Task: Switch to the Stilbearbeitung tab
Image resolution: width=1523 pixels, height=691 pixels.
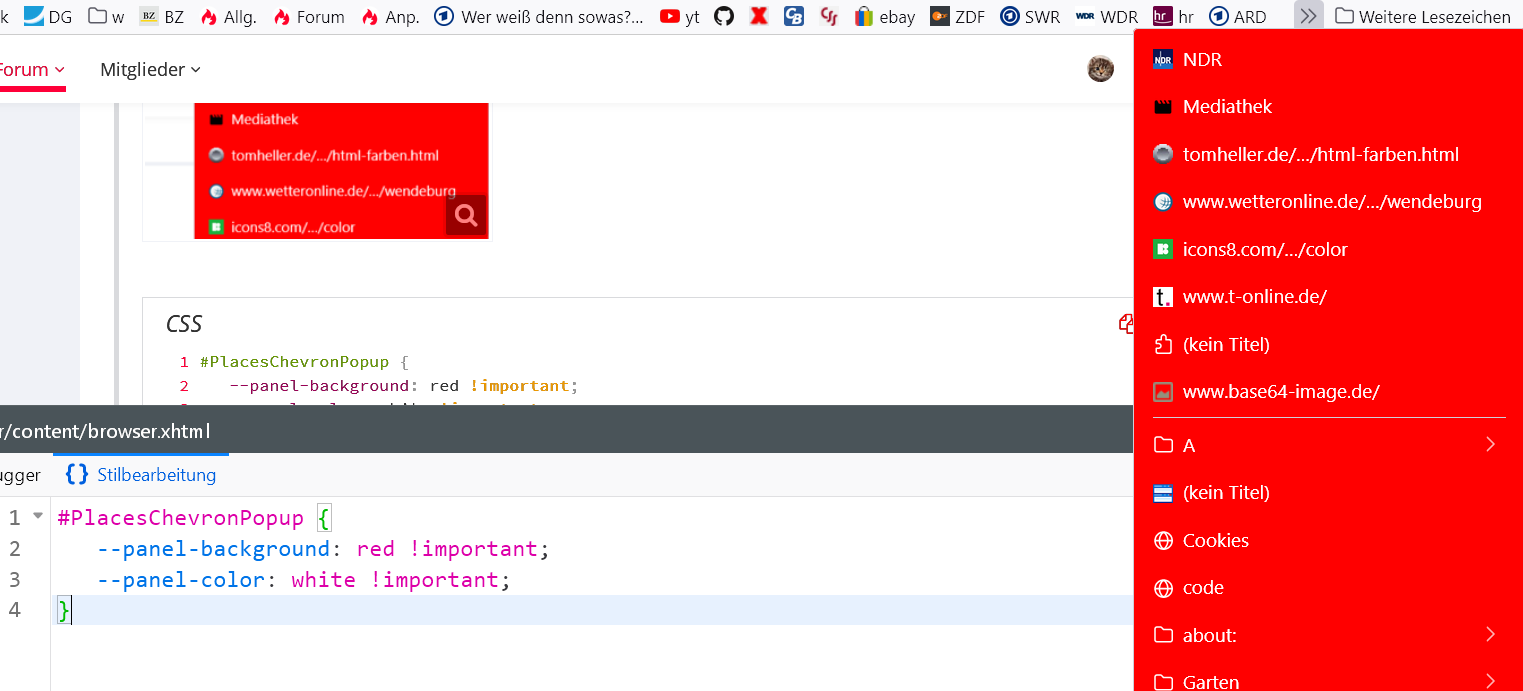Action: (141, 474)
